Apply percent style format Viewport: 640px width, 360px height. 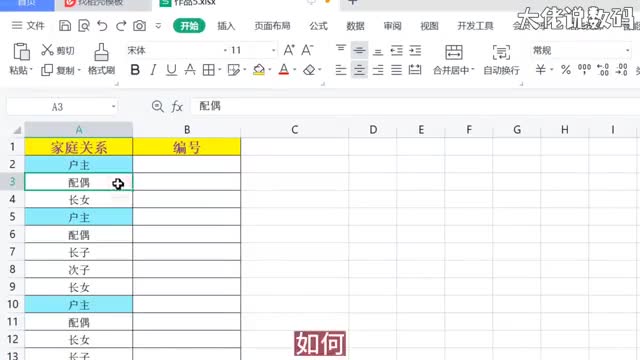pyautogui.click(x=566, y=70)
